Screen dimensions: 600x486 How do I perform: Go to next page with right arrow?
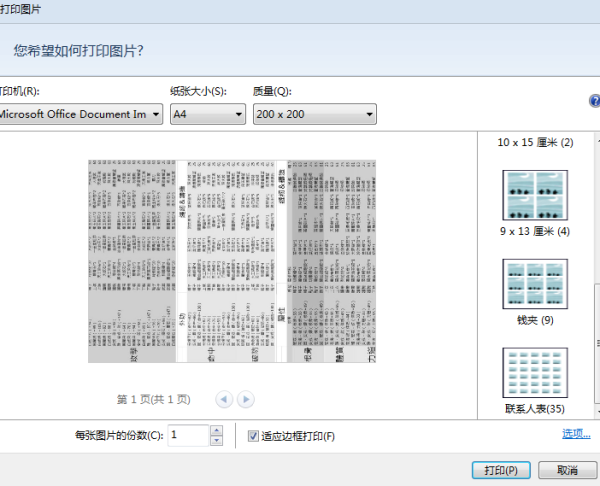[x=245, y=399]
